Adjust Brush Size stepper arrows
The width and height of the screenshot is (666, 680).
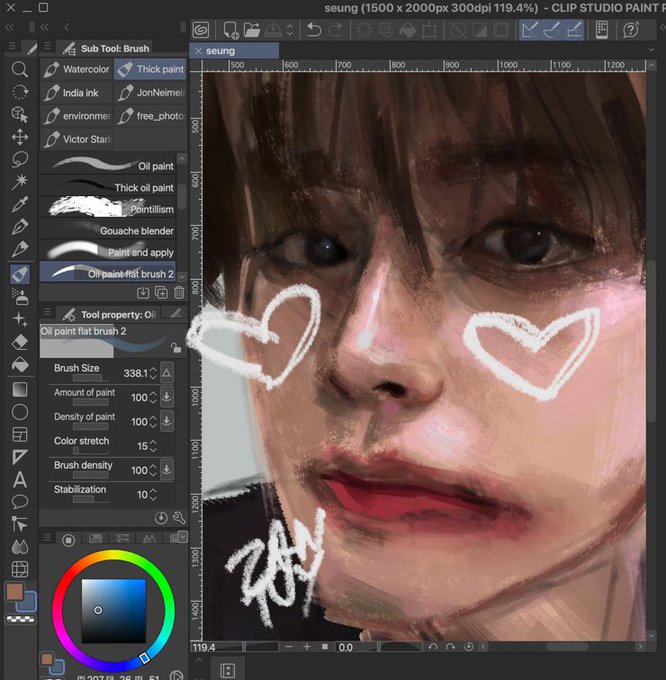(153, 373)
